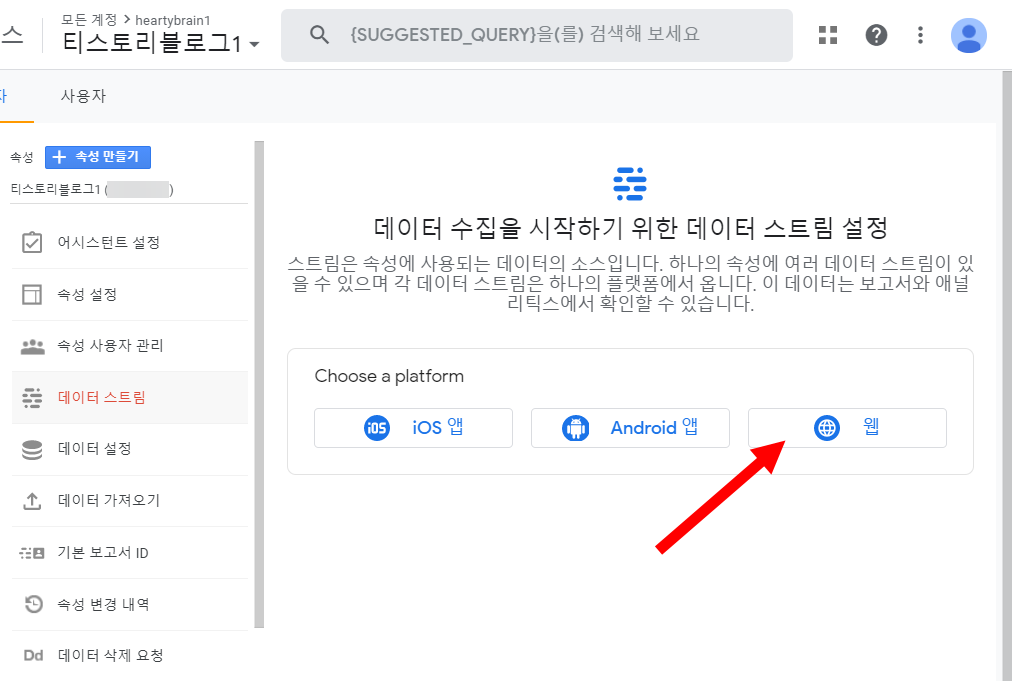Image resolution: width=1012 pixels, height=681 pixels.
Task: Click the iOS platform icon
Action: [x=377, y=428]
